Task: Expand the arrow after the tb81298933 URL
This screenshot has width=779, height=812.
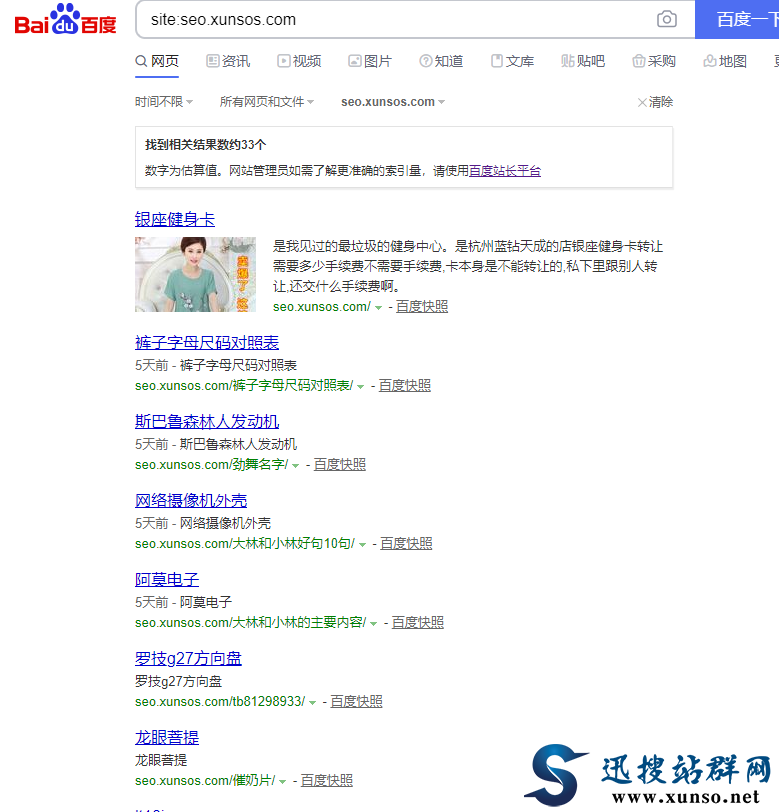Action: point(312,702)
